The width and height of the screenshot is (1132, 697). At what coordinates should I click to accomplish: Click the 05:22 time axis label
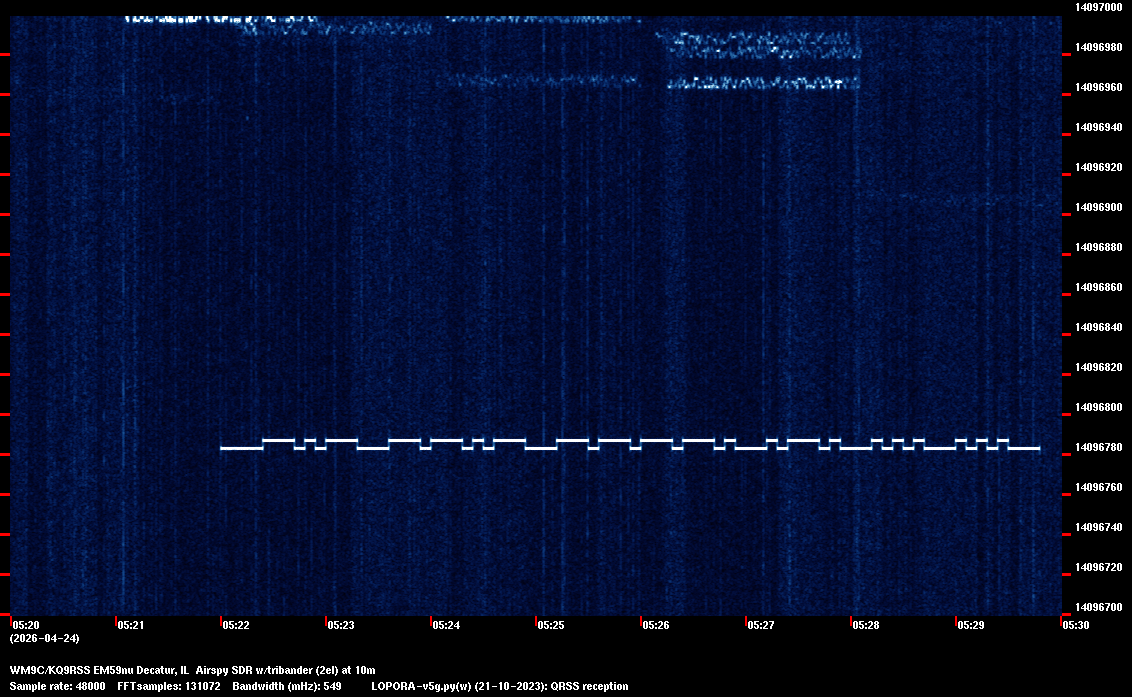pyautogui.click(x=236, y=625)
